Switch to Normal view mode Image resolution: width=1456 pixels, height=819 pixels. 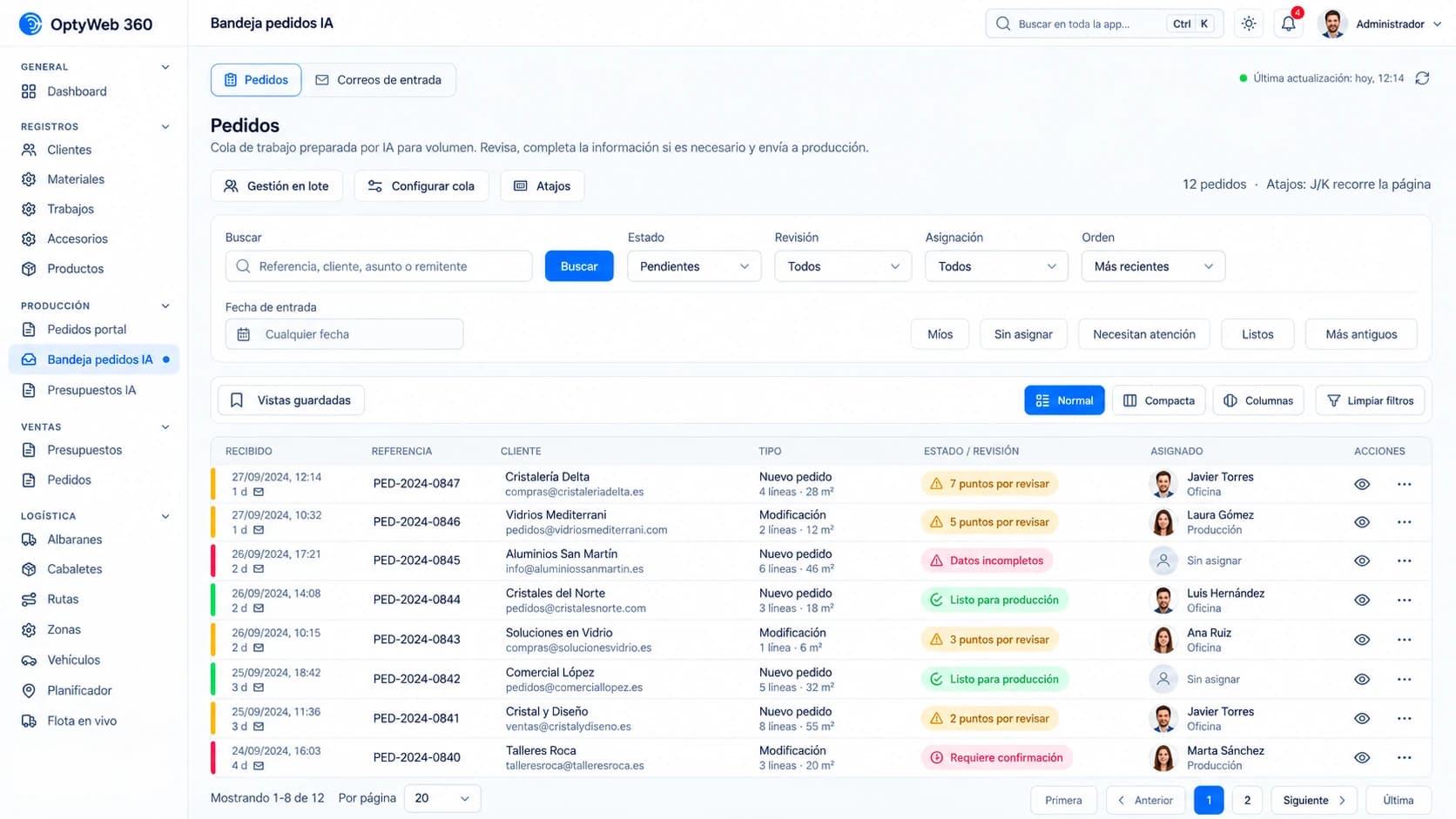pos(1064,400)
